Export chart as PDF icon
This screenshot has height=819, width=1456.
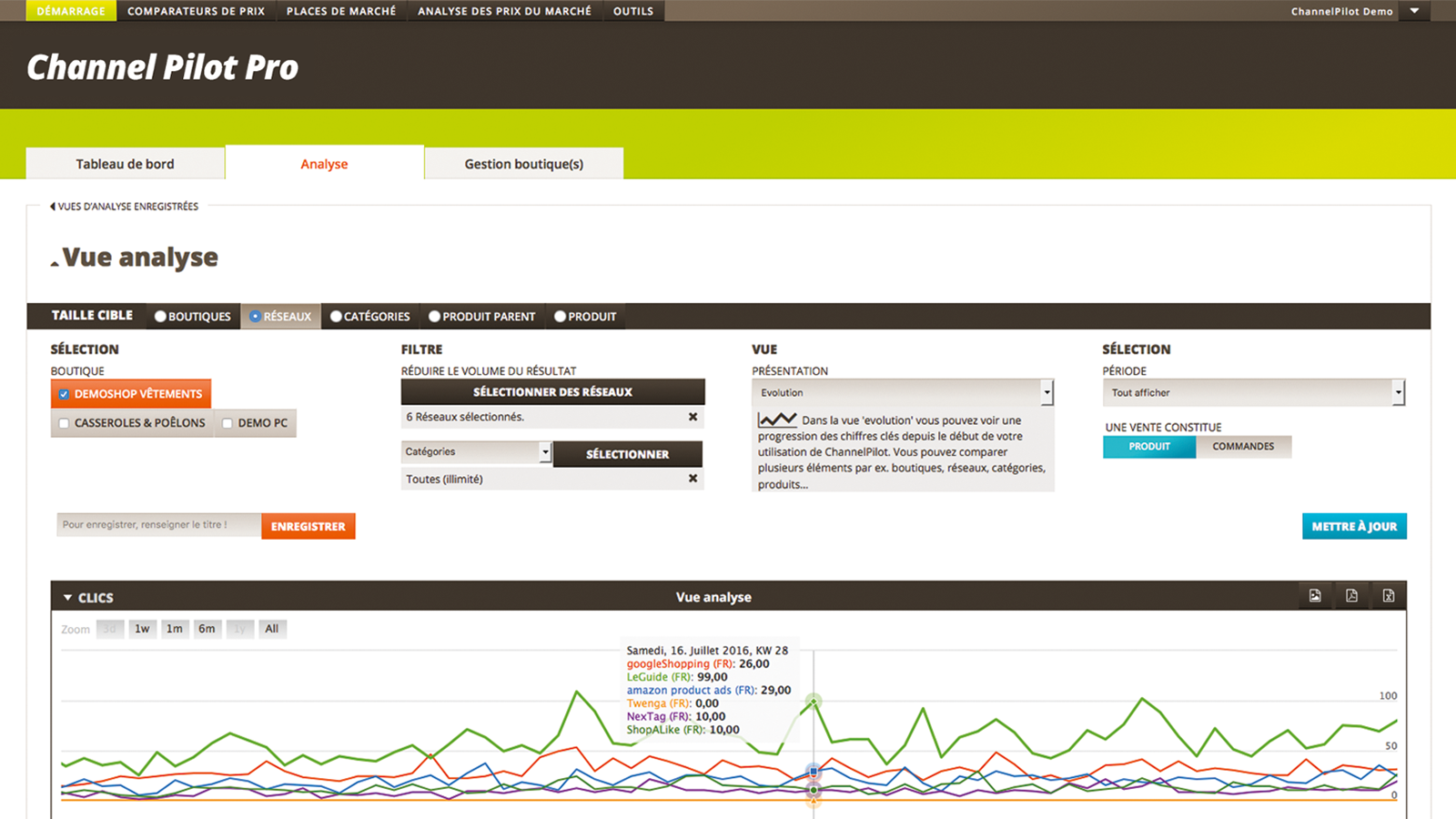pyautogui.click(x=1351, y=596)
